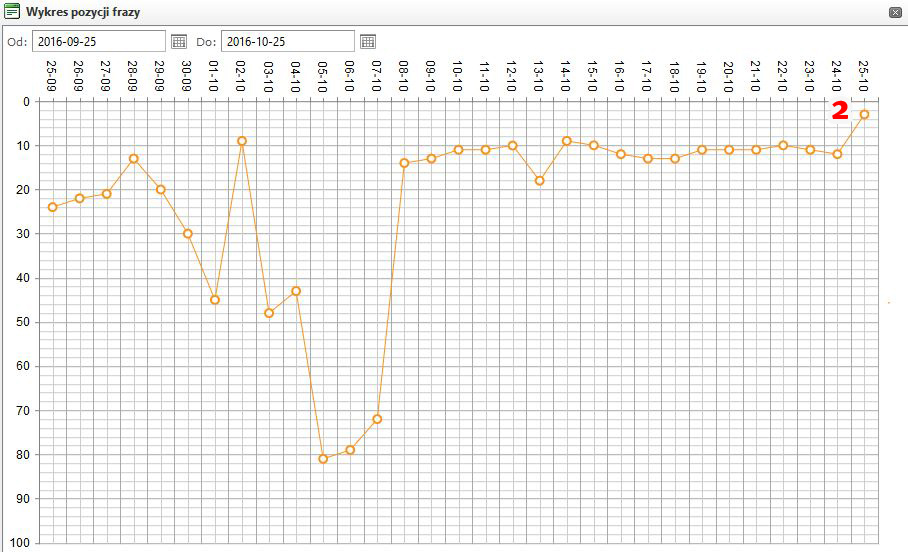908x552 pixels.
Task: Select the chart data point for 10-10
Action: (459, 149)
